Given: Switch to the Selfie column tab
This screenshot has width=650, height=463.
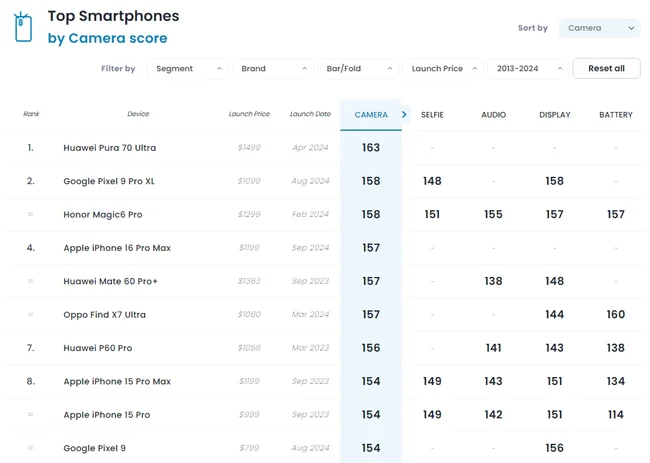Looking at the screenshot, I should point(432,115).
